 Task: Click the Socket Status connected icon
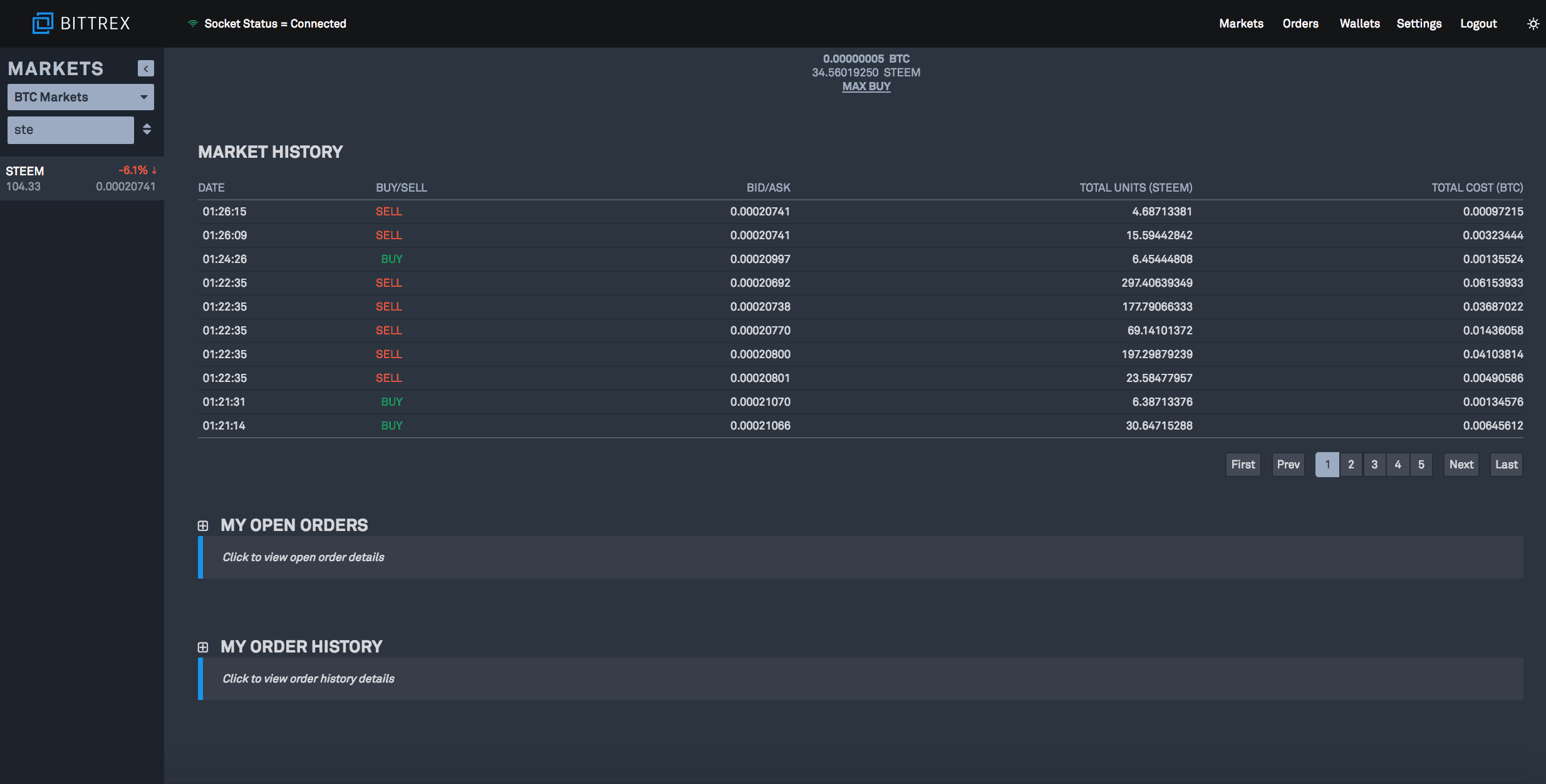click(192, 22)
